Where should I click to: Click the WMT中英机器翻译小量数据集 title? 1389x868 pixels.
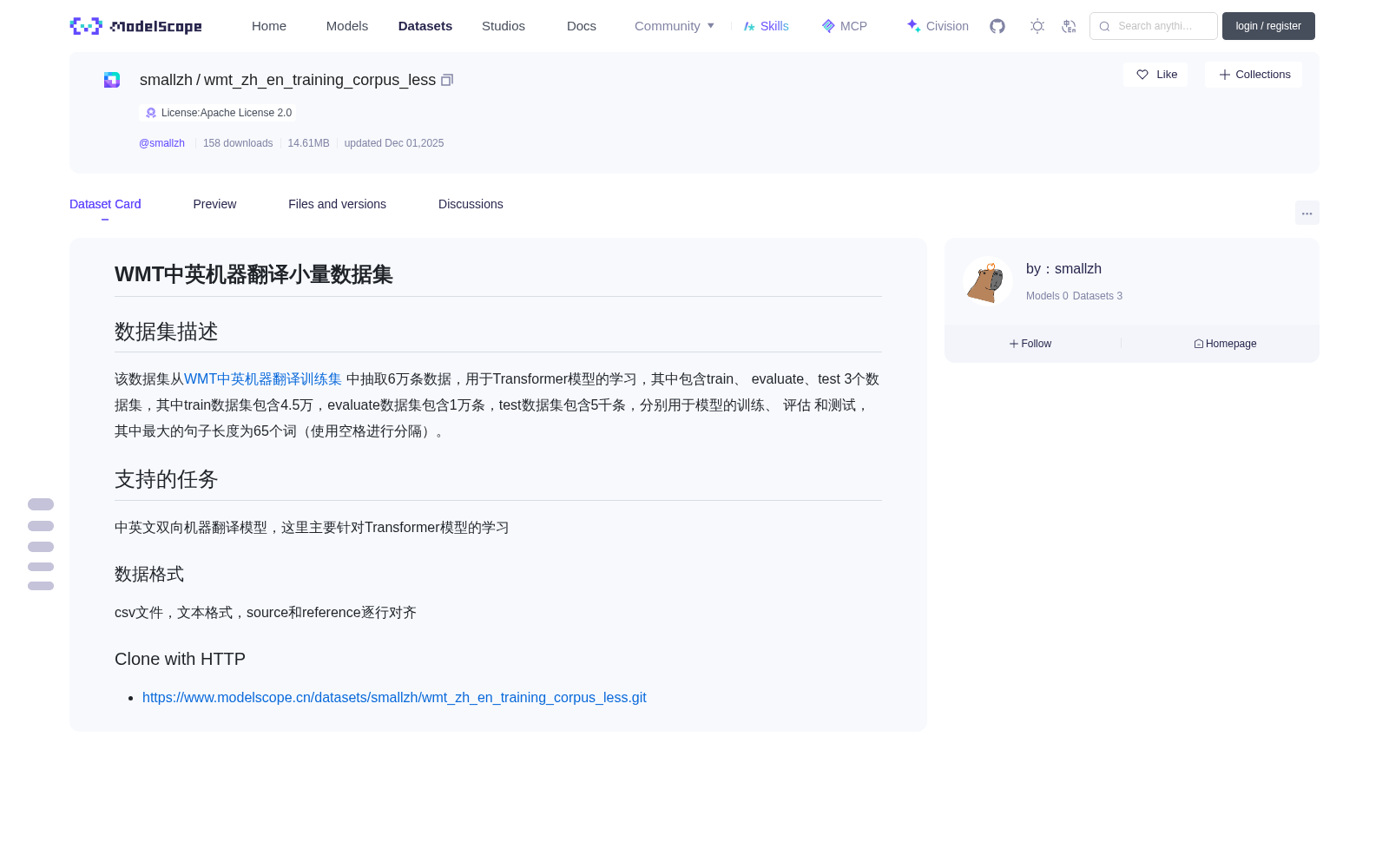tap(253, 274)
